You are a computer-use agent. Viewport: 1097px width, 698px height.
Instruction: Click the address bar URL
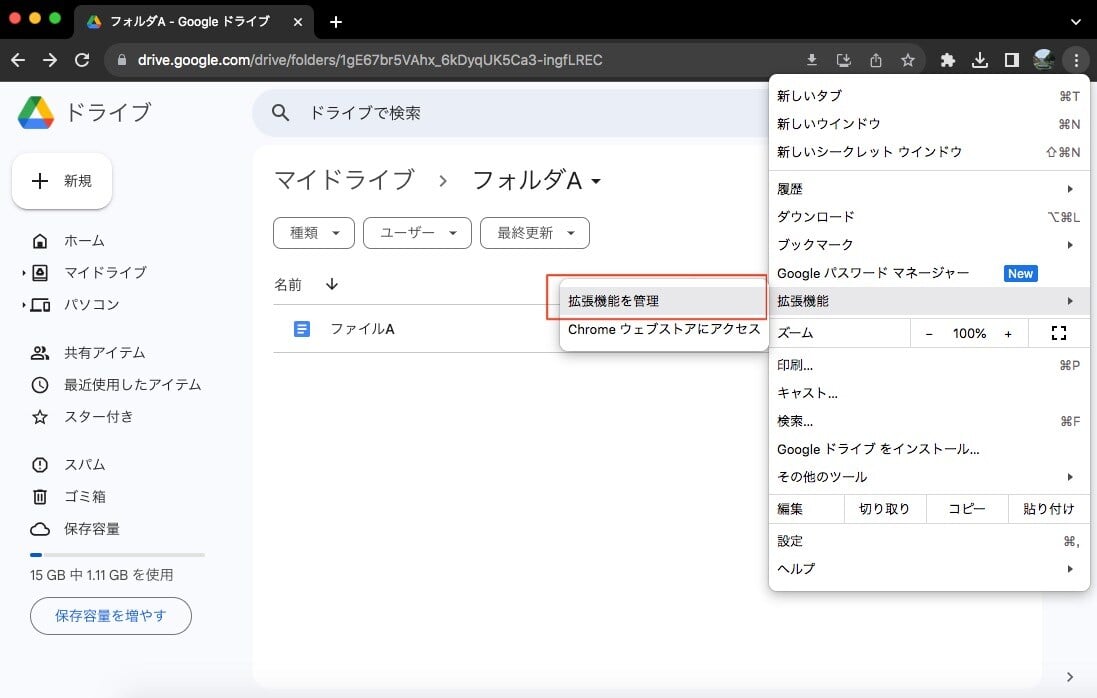point(369,60)
